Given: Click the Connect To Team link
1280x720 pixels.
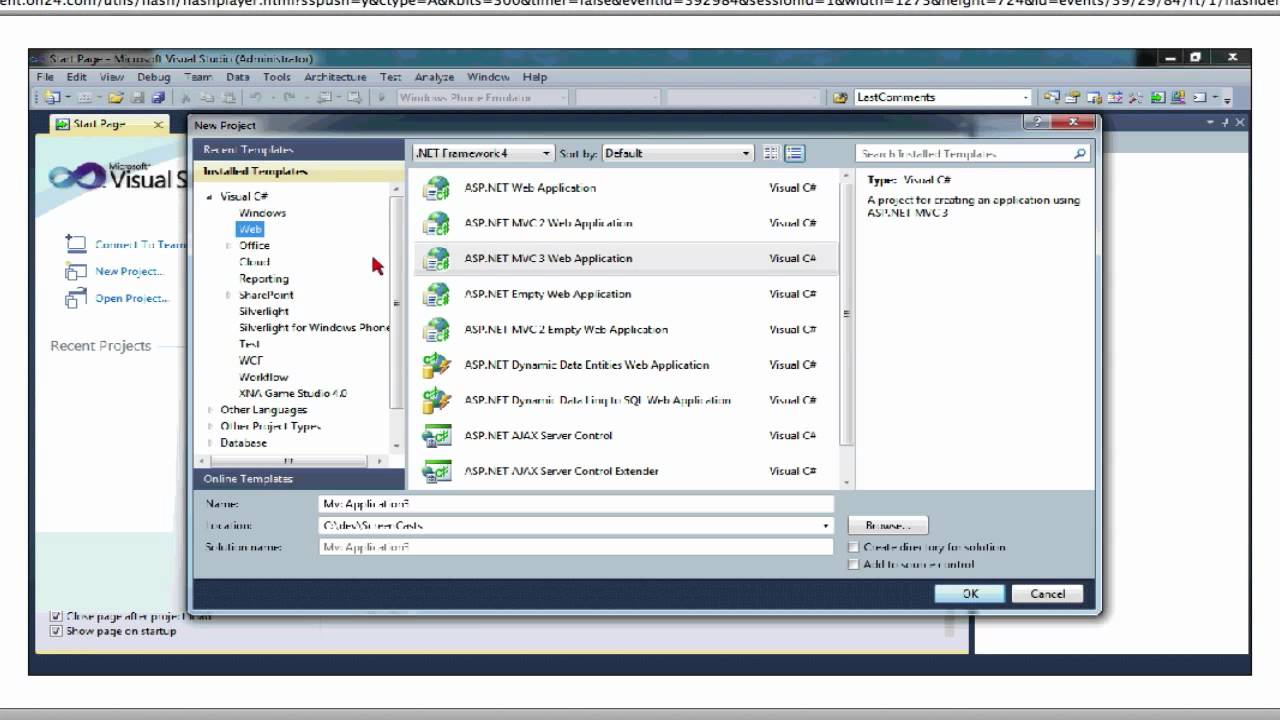Looking at the screenshot, I should coord(140,245).
